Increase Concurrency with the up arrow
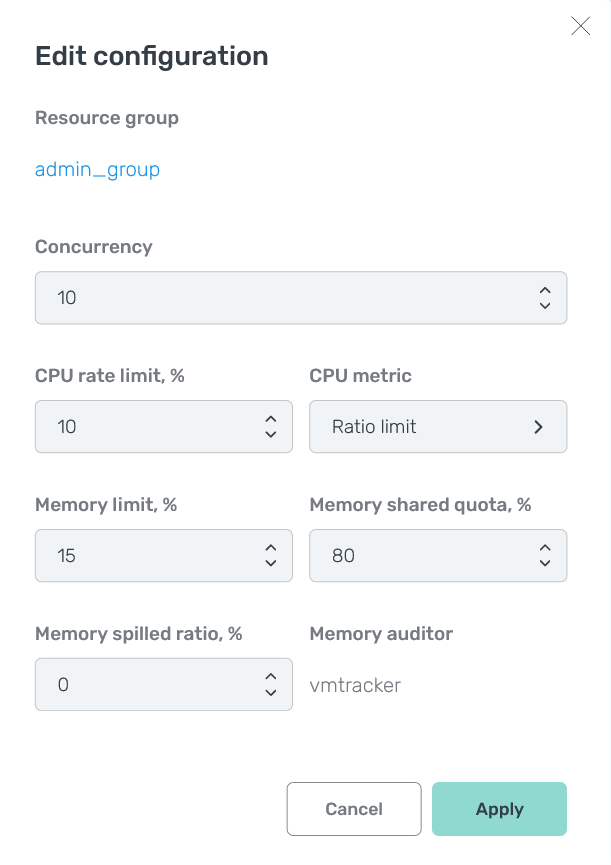 (544, 290)
